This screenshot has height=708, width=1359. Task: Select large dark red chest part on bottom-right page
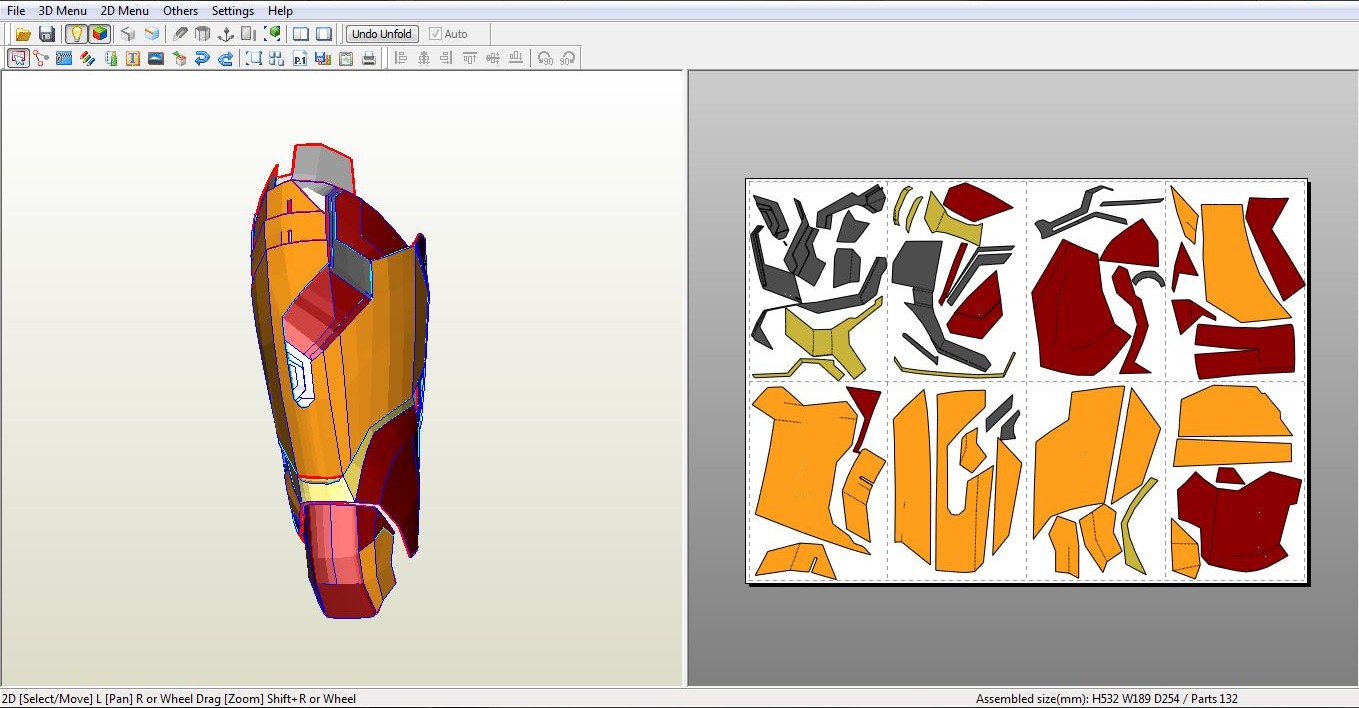[1240, 520]
